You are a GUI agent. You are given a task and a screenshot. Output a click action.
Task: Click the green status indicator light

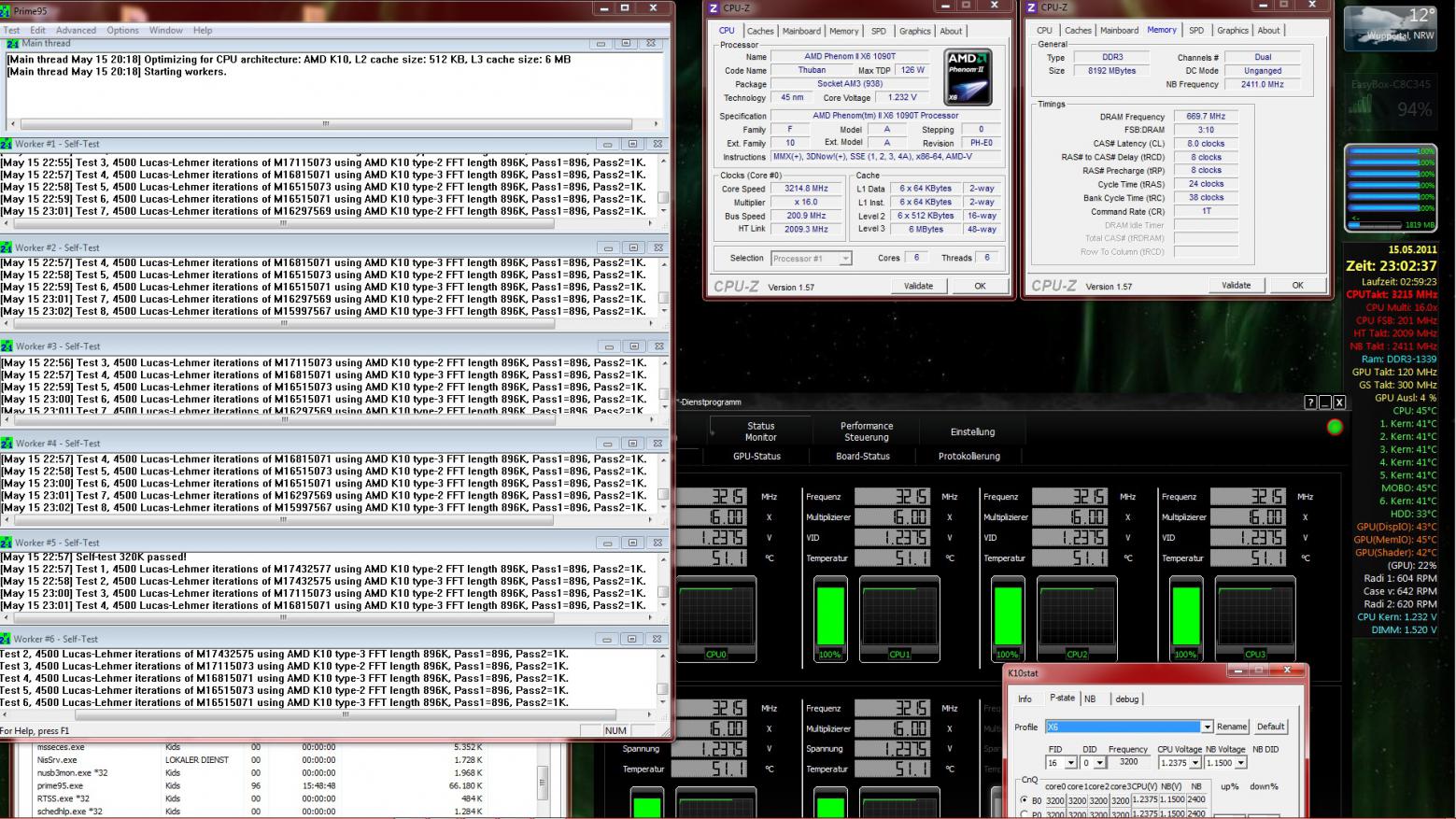[1335, 427]
